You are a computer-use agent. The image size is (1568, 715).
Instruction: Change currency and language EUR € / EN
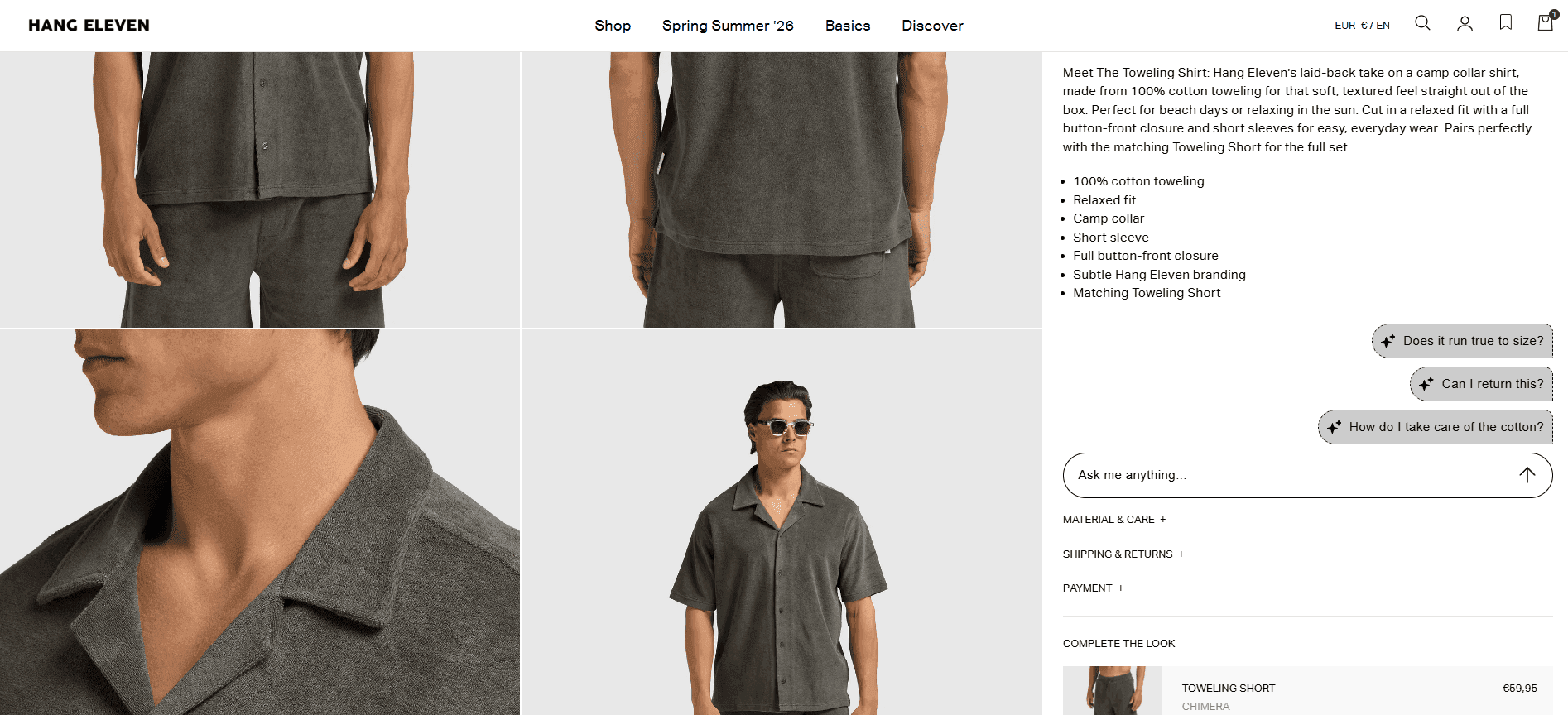tap(1362, 26)
